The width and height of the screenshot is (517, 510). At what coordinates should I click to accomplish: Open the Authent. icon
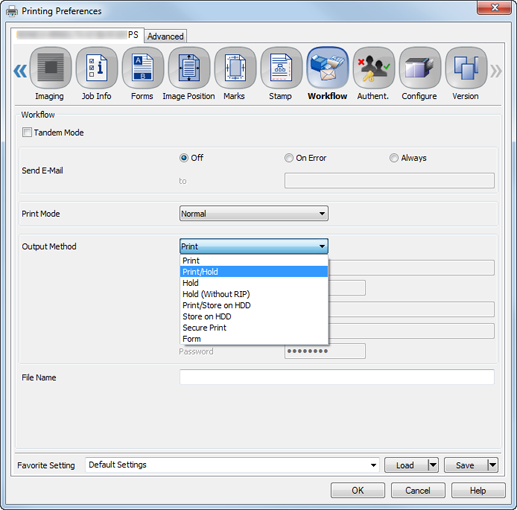(x=374, y=68)
